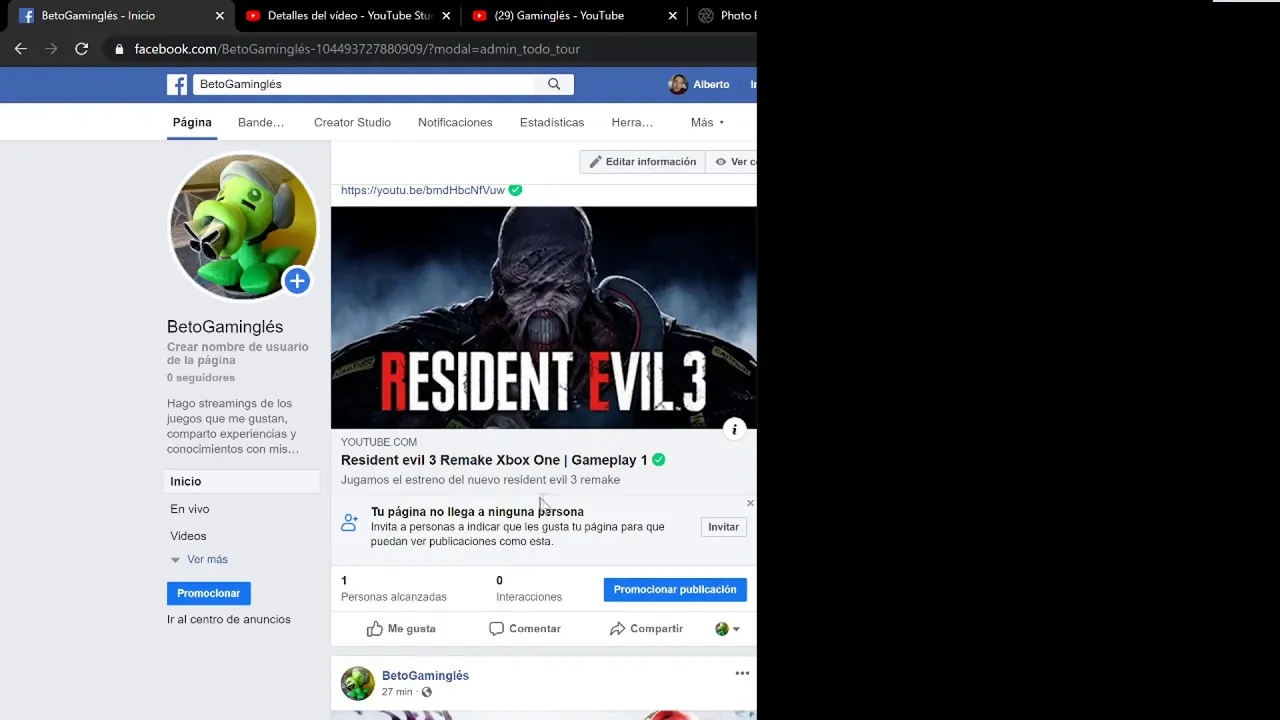Open Notificaciones tab
Viewport: 1280px width, 720px height.
pos(455,122)
